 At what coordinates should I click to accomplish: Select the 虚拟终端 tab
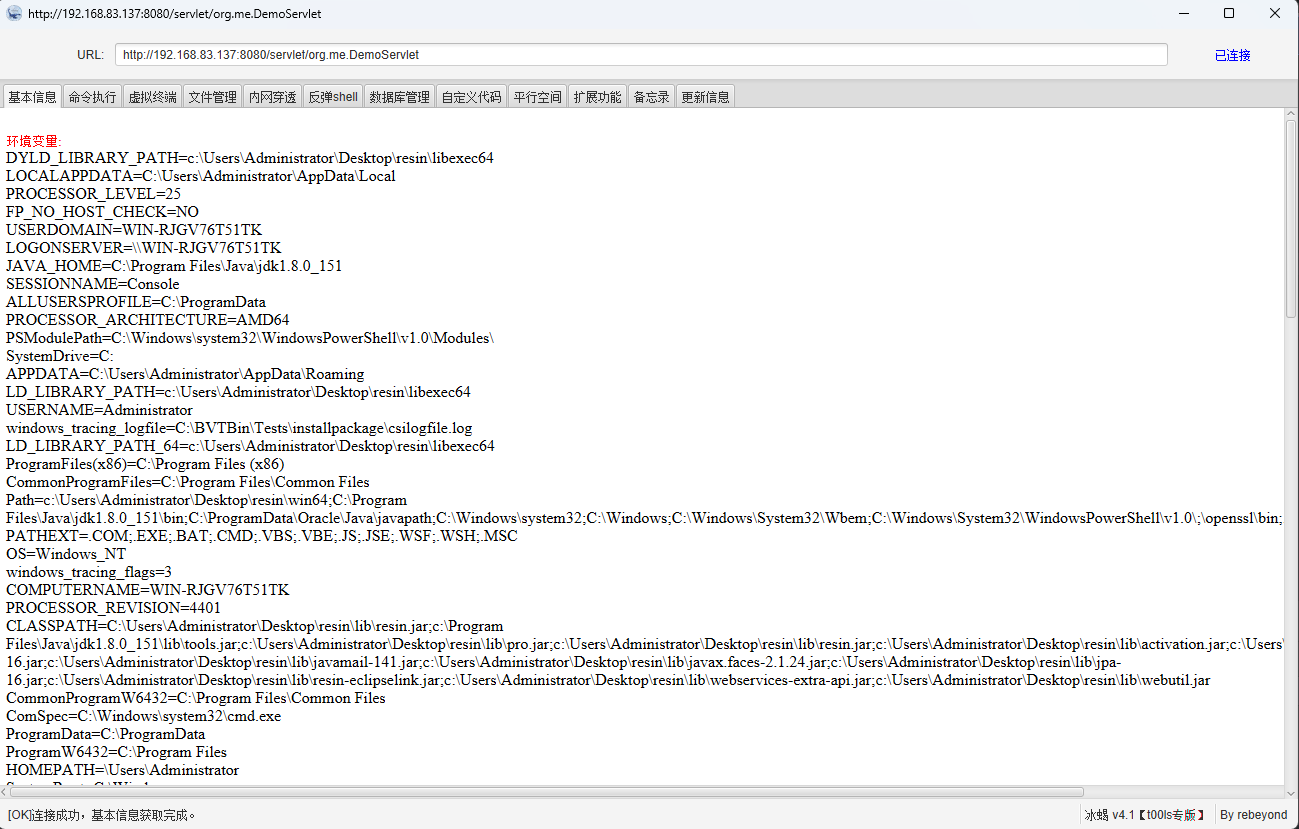pos(152,97)
